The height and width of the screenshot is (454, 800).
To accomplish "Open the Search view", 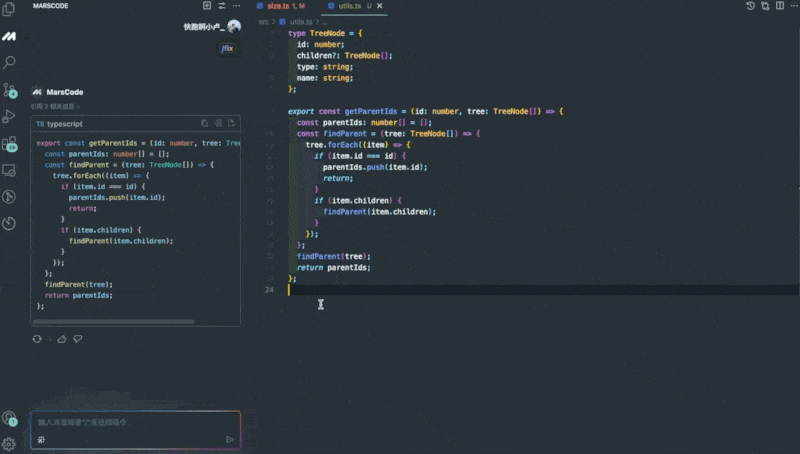I will (9, 63).
